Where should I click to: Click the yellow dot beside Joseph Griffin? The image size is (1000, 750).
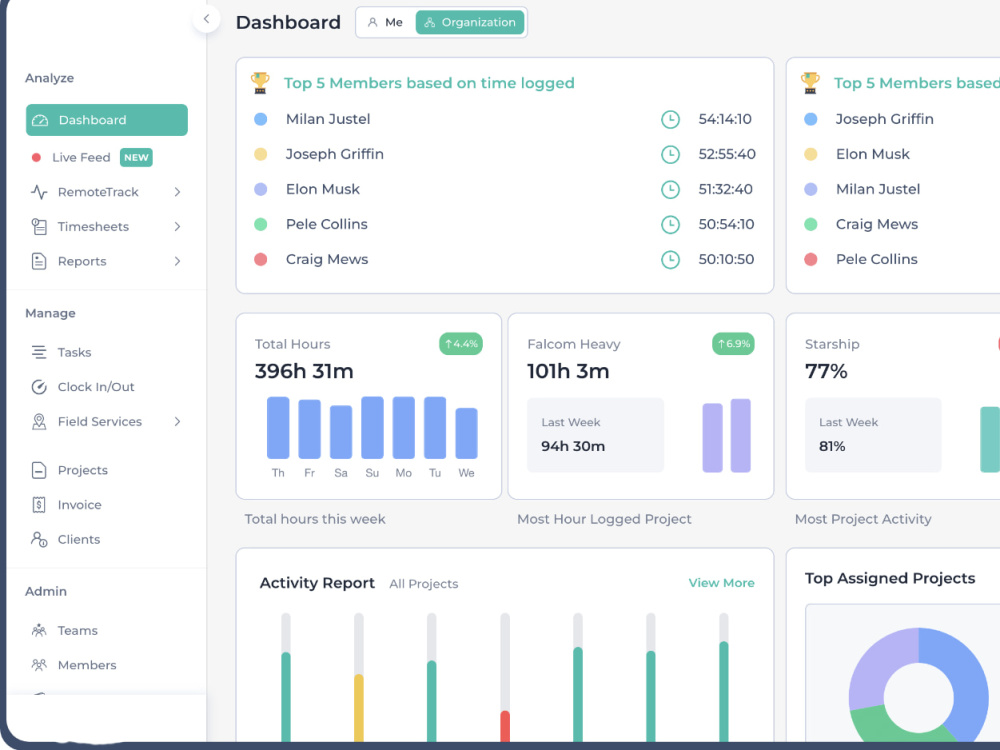pos(260,154)
